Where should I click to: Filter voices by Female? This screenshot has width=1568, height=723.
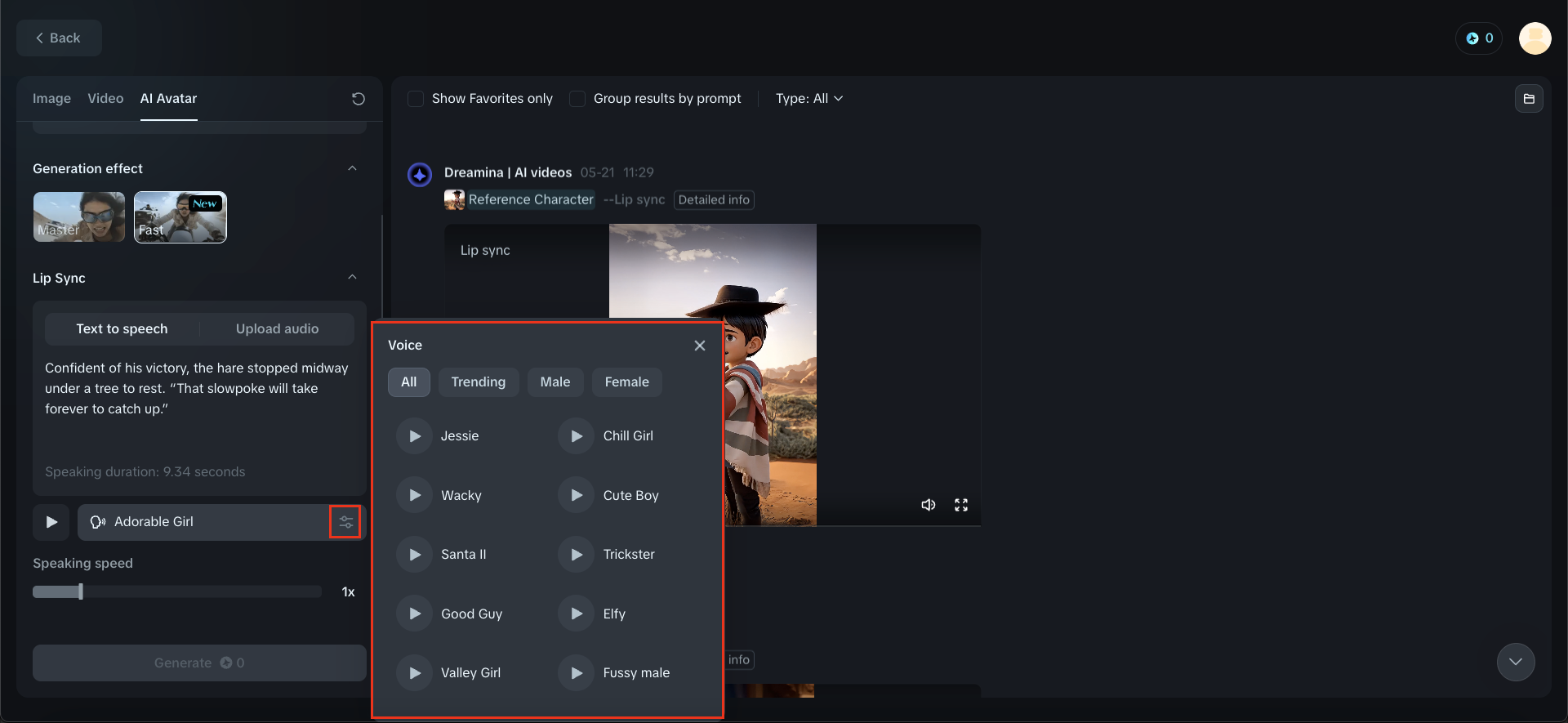pyautogui.click(x=627, y=382)
